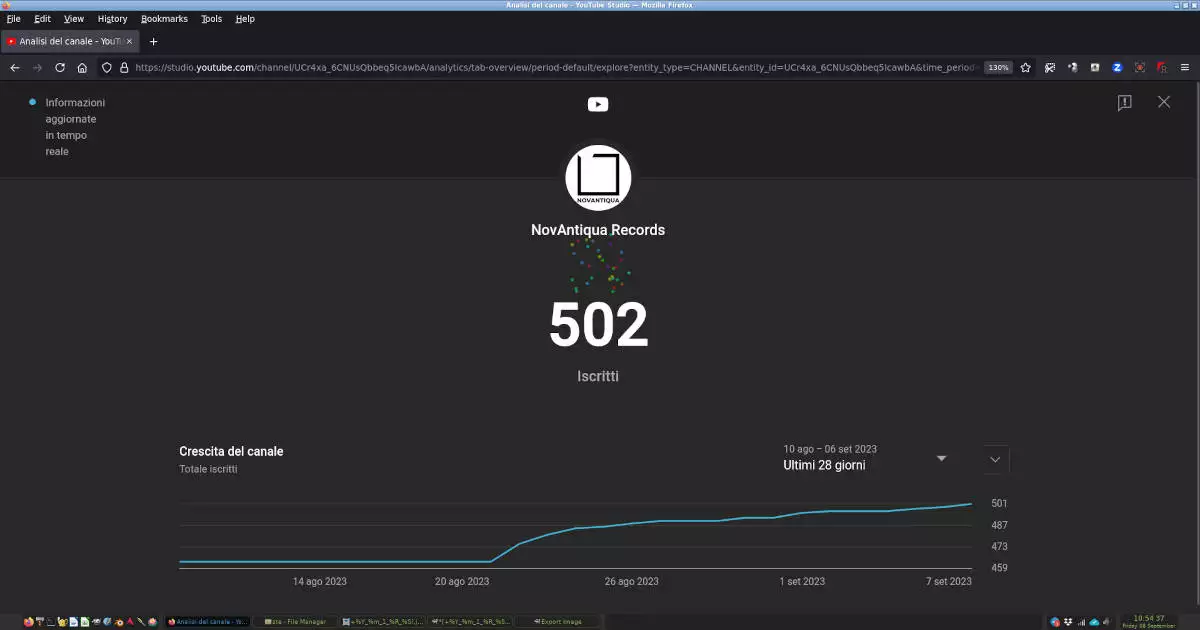
Task: Click the real-time updated info text
Action: (75, 127)
